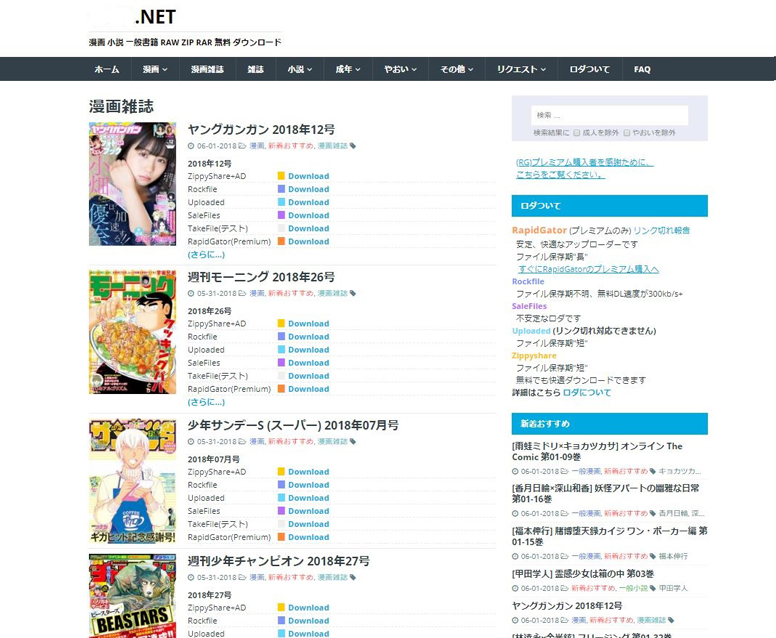Click cyan Uploaded icon for 少年サンデーS

281,498
